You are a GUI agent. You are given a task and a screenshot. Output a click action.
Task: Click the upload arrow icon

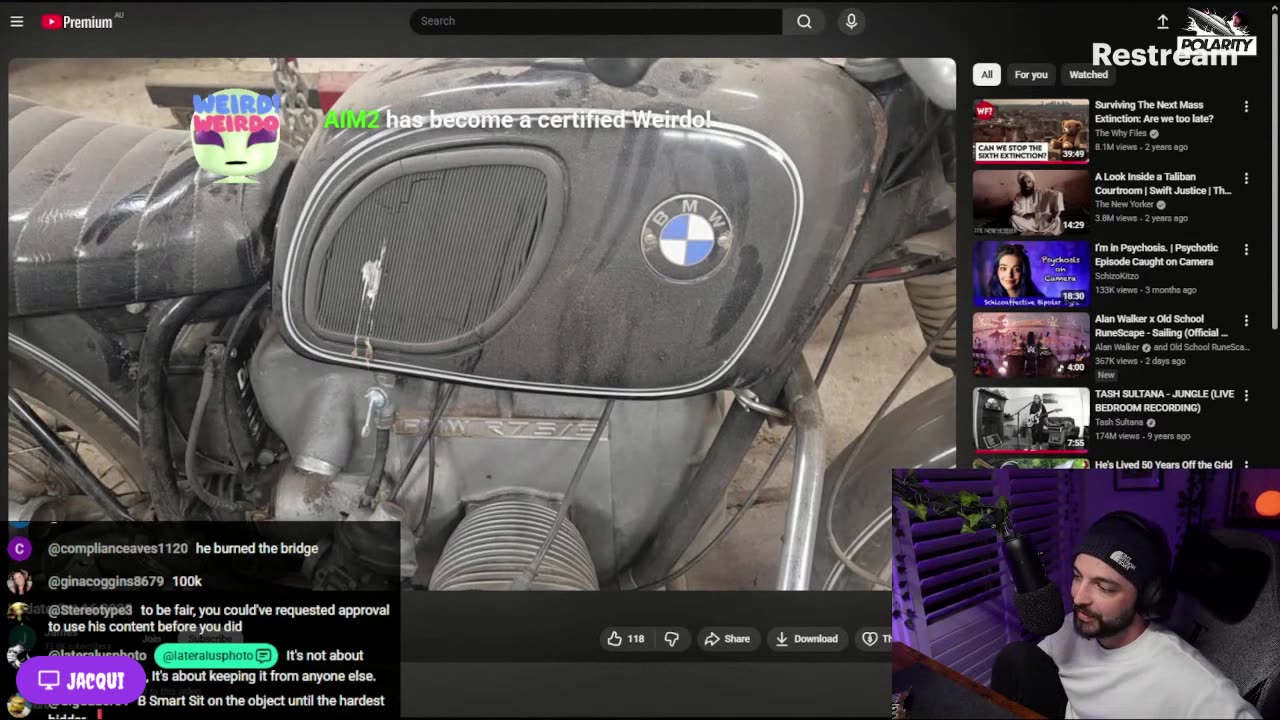tap(1163, 21)
